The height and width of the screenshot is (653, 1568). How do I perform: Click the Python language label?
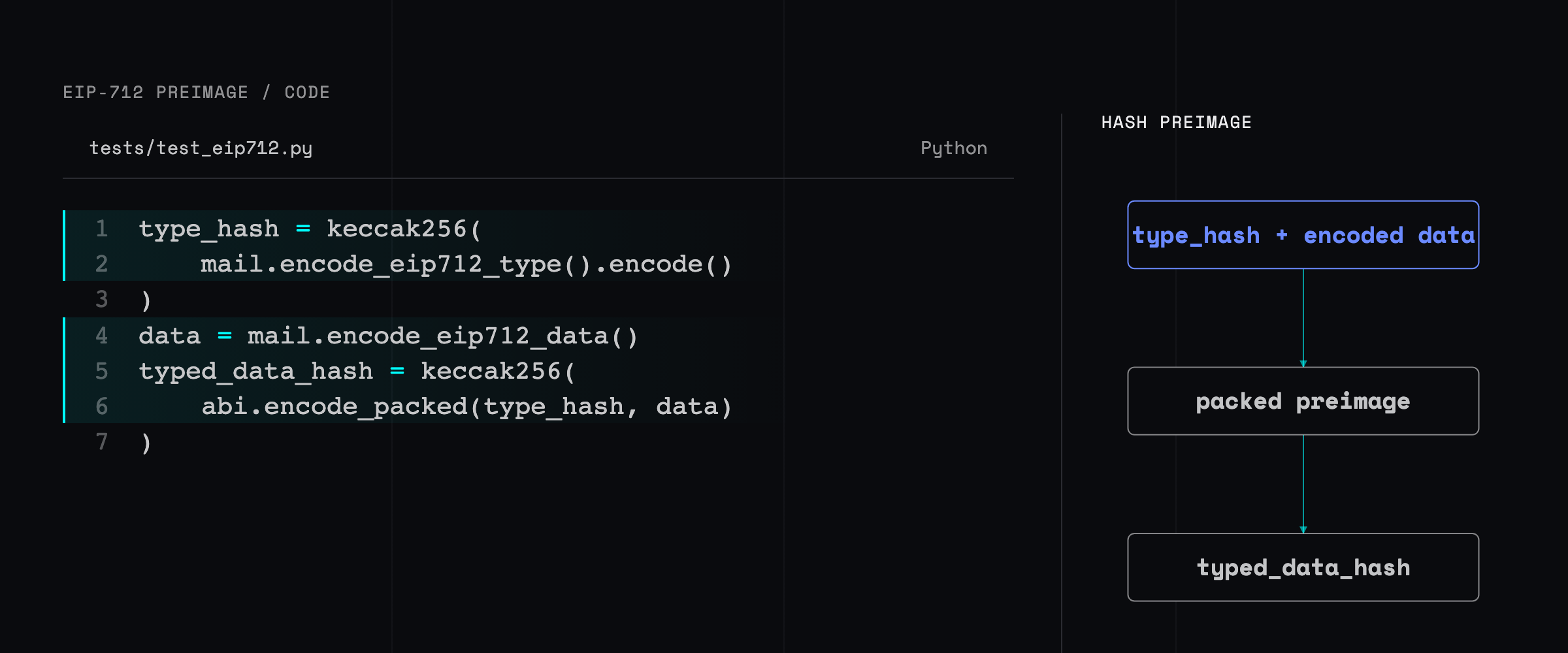(x=954, y=149)
